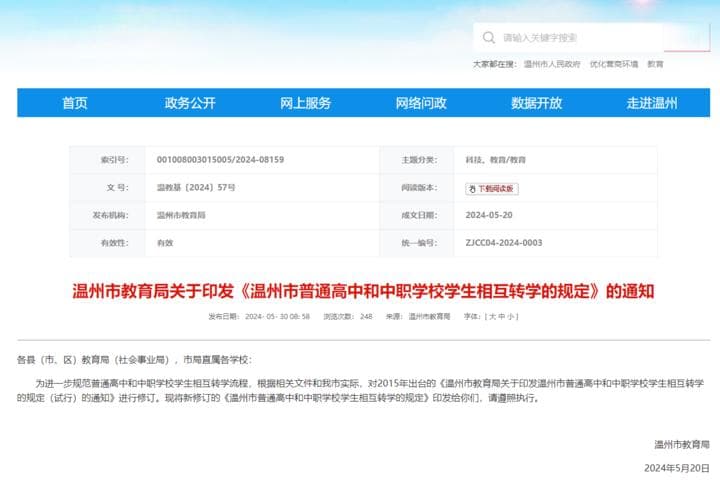Set font size to 小

click(511, 316)
